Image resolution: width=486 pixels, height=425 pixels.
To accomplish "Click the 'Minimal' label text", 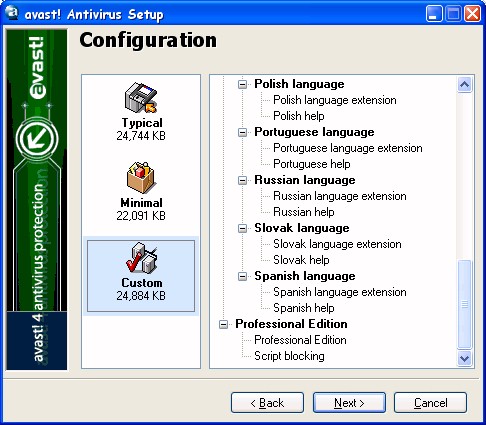I will tap(141, 203).
